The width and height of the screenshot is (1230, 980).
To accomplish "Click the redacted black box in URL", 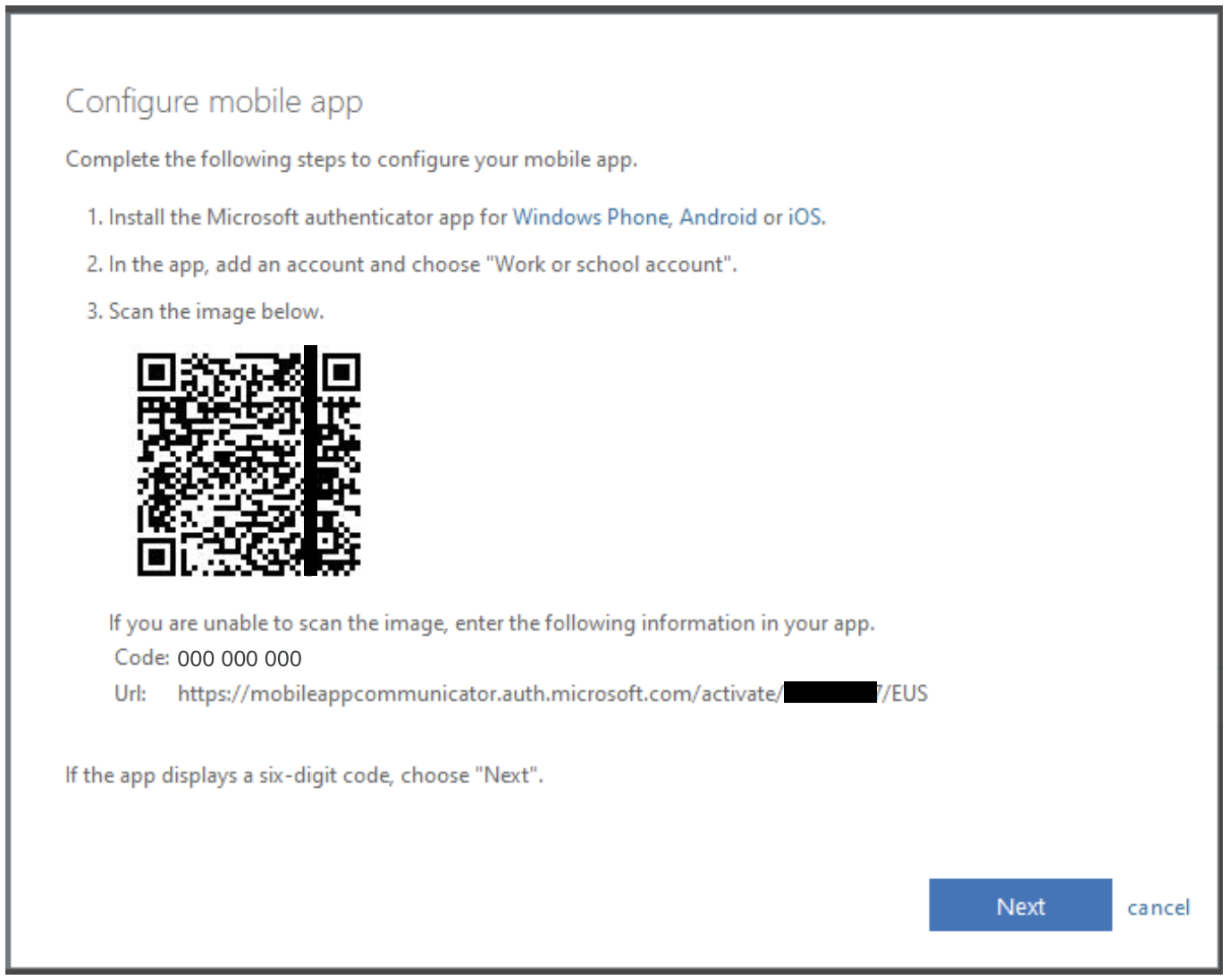I will pos(830,693).
